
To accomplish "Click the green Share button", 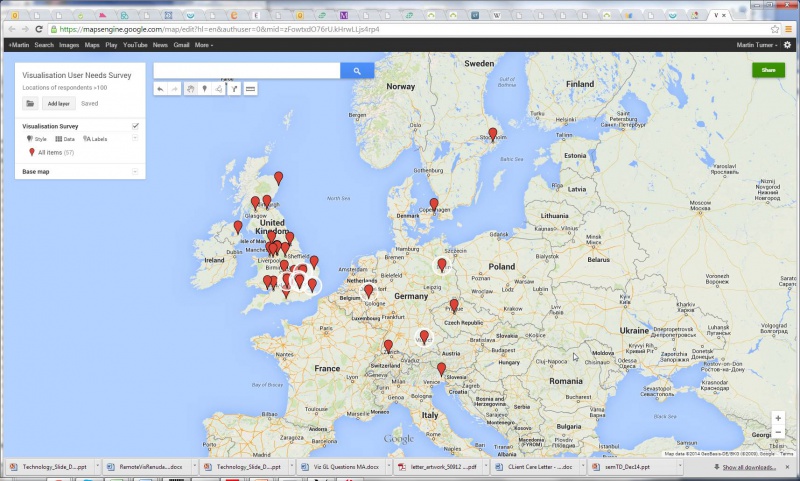I will pos(768,70).
